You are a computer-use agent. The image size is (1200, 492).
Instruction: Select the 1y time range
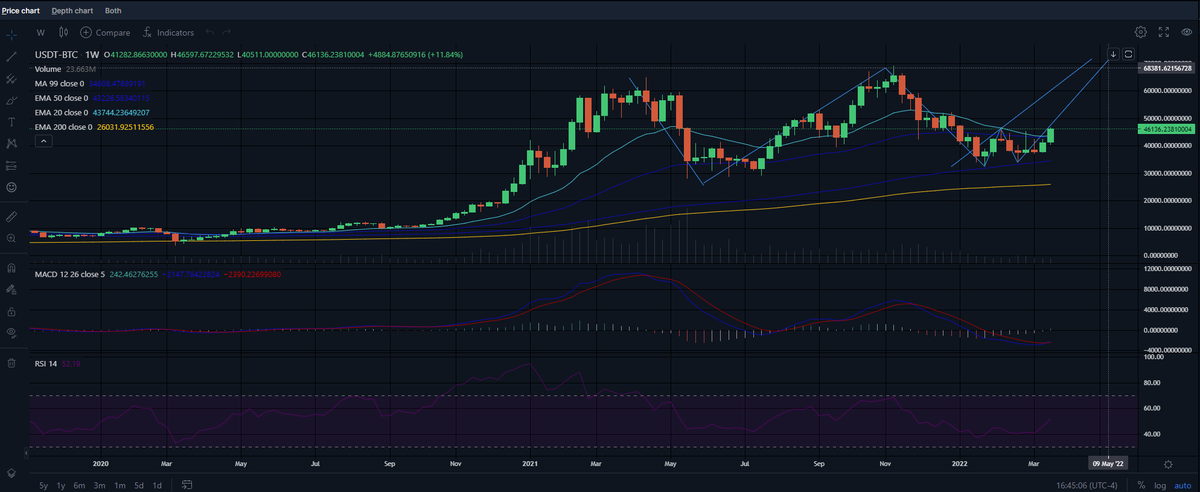(x=62, y=484)
